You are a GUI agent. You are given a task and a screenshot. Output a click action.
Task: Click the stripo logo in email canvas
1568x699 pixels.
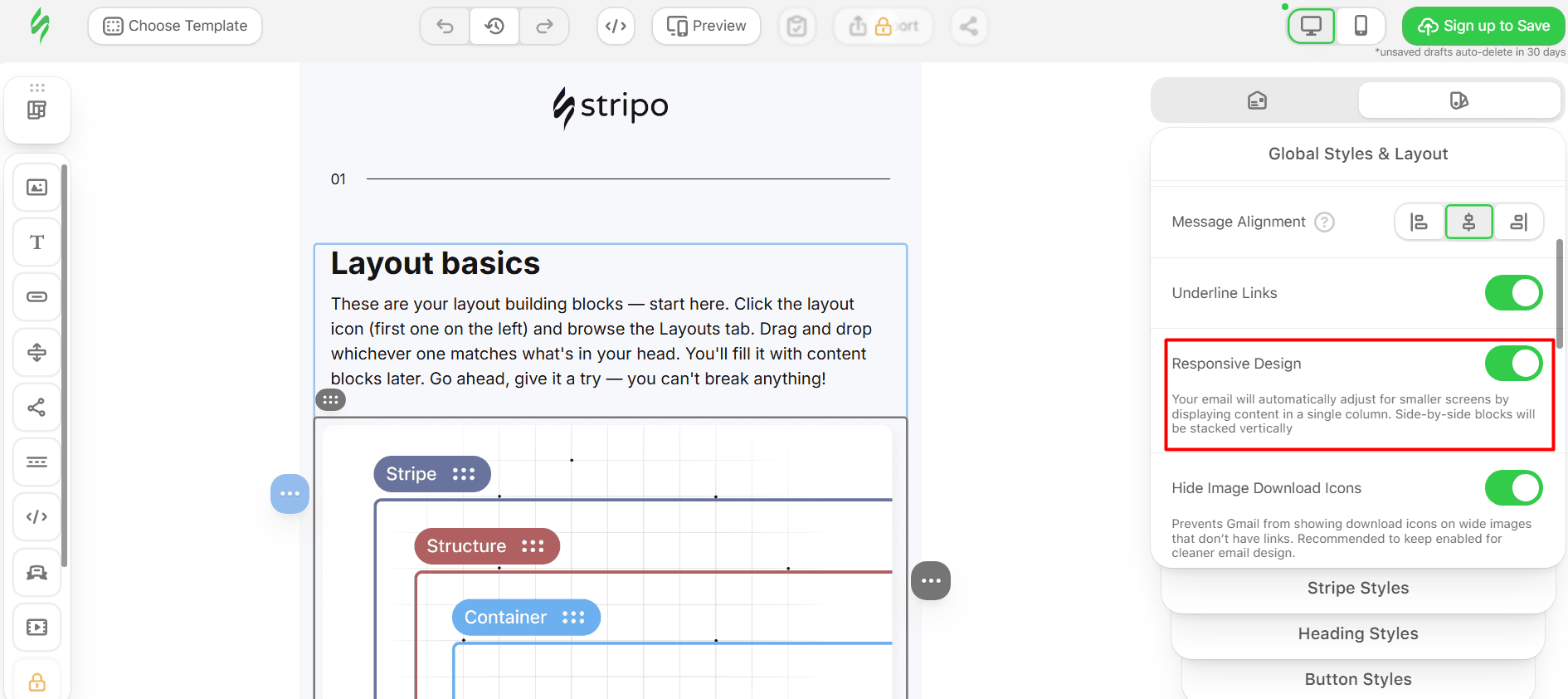[x=611, y=107]
